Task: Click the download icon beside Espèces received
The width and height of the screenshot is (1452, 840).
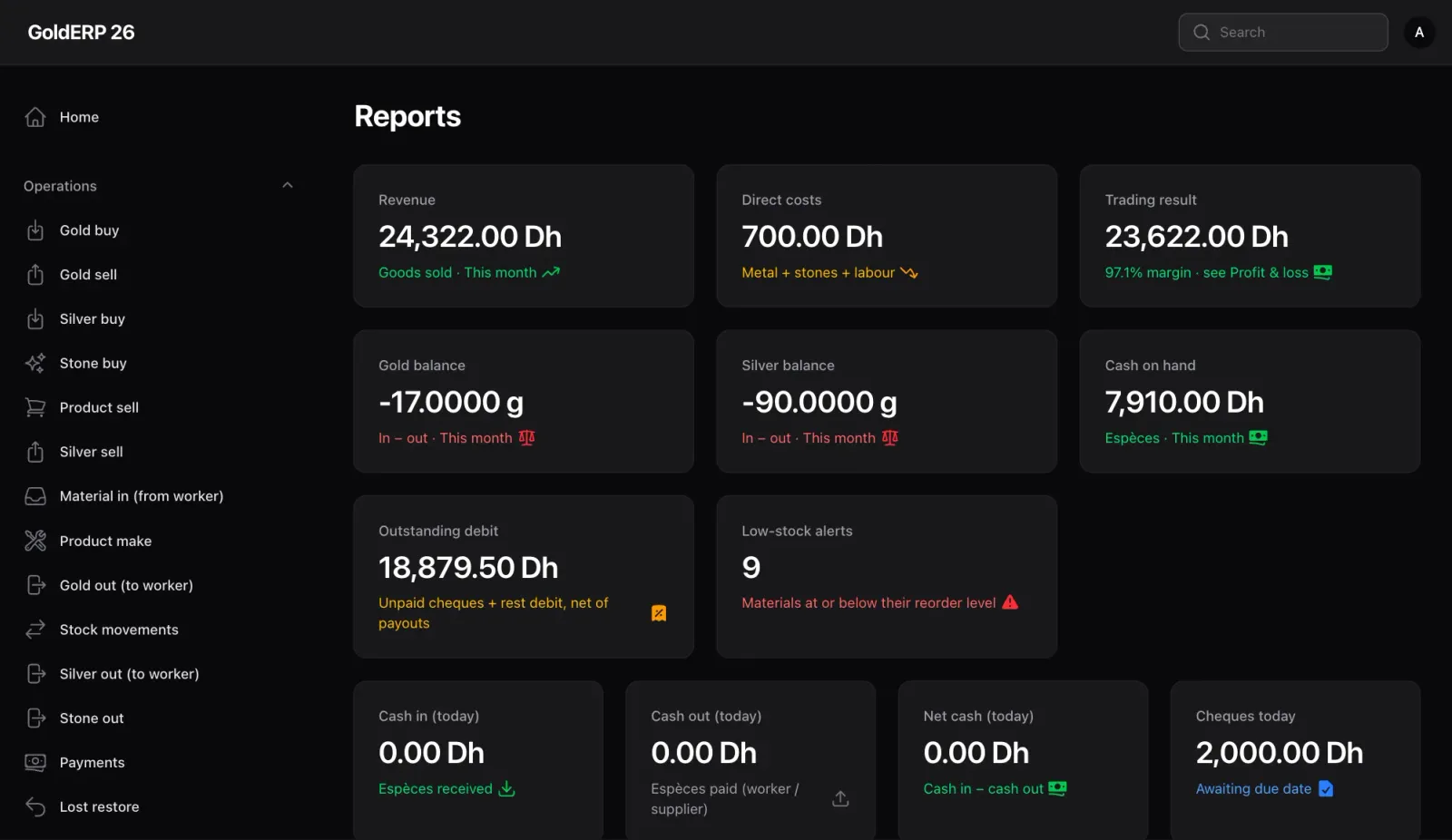Action: [507, 788]
